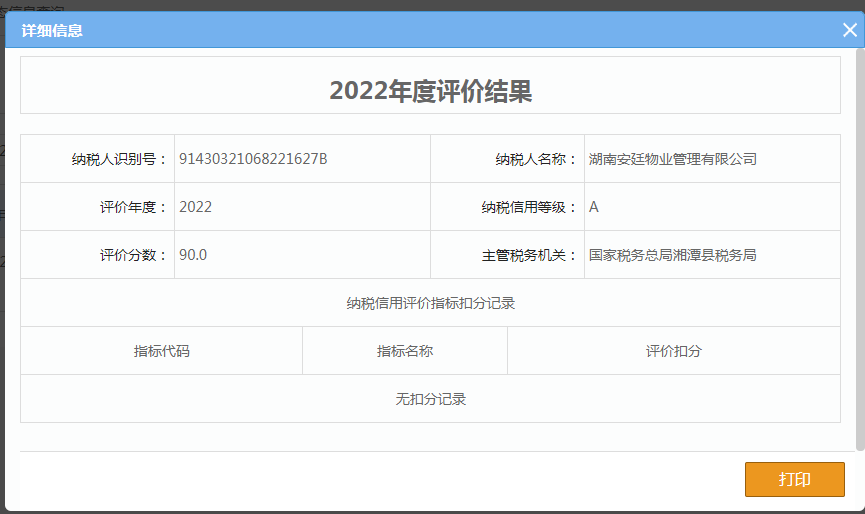Image resolution: width=865 pixels, height=514 pixels.
Task: Click the 详细信息 title bar text
Action: click(52, 31)
